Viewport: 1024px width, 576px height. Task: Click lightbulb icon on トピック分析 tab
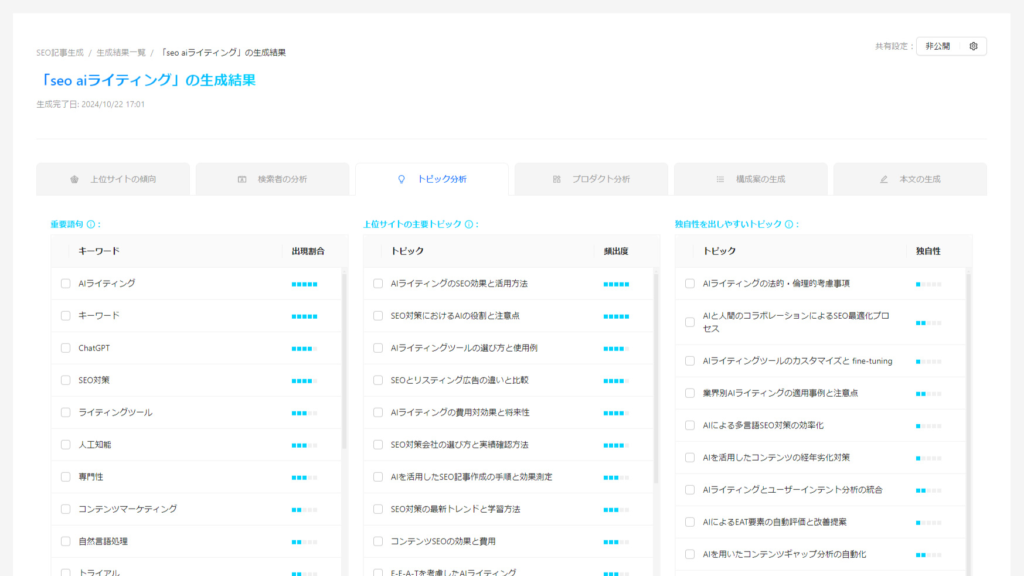(402, 179)
